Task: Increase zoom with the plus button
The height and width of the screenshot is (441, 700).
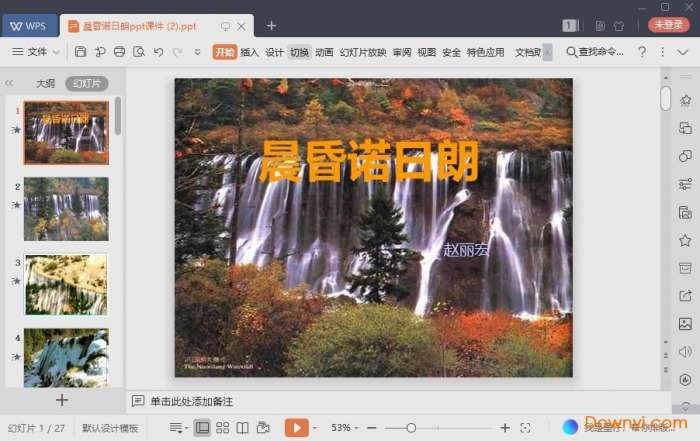Action: pos(505,428)
